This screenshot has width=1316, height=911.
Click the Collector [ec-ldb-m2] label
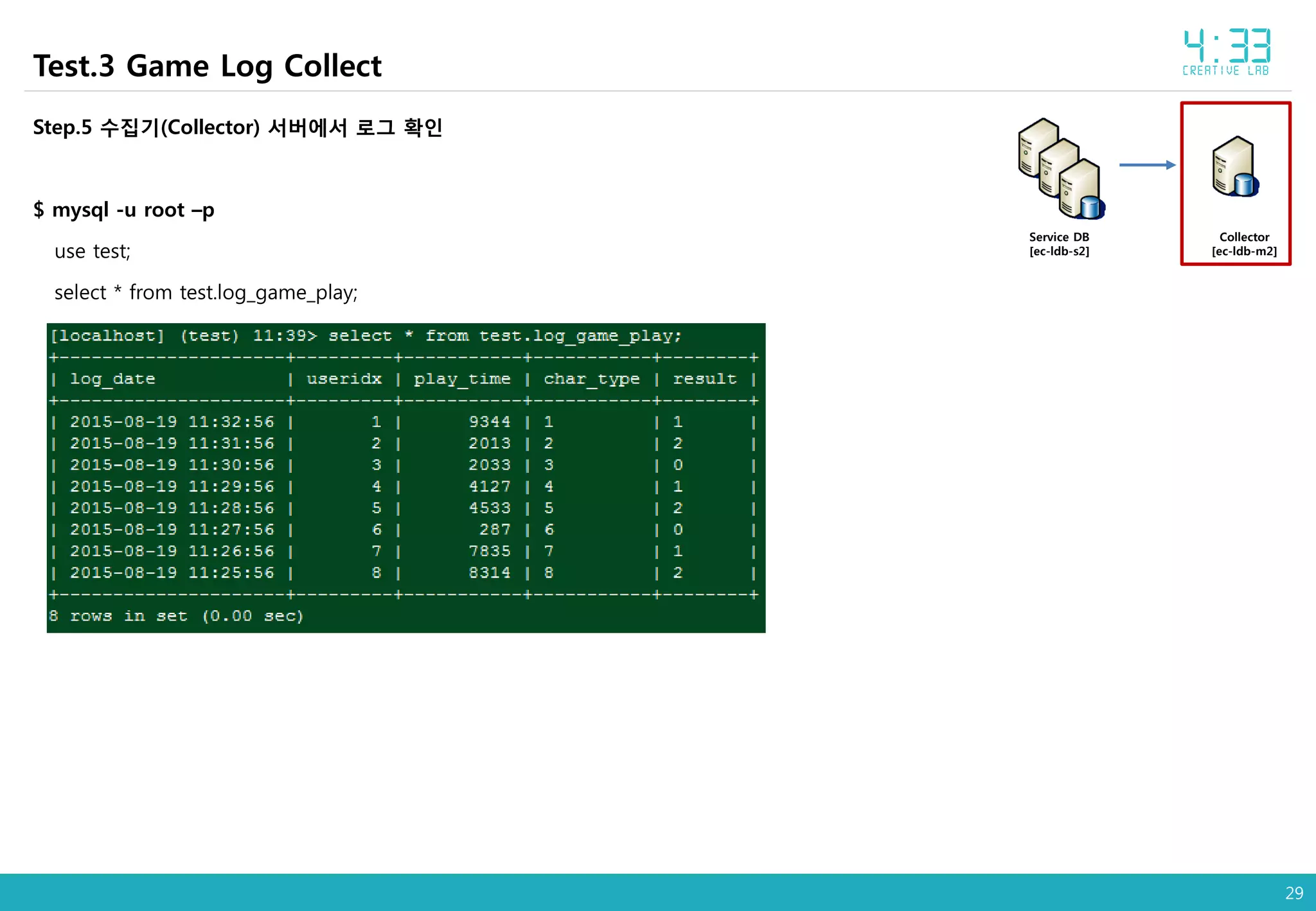(1243, 244)
